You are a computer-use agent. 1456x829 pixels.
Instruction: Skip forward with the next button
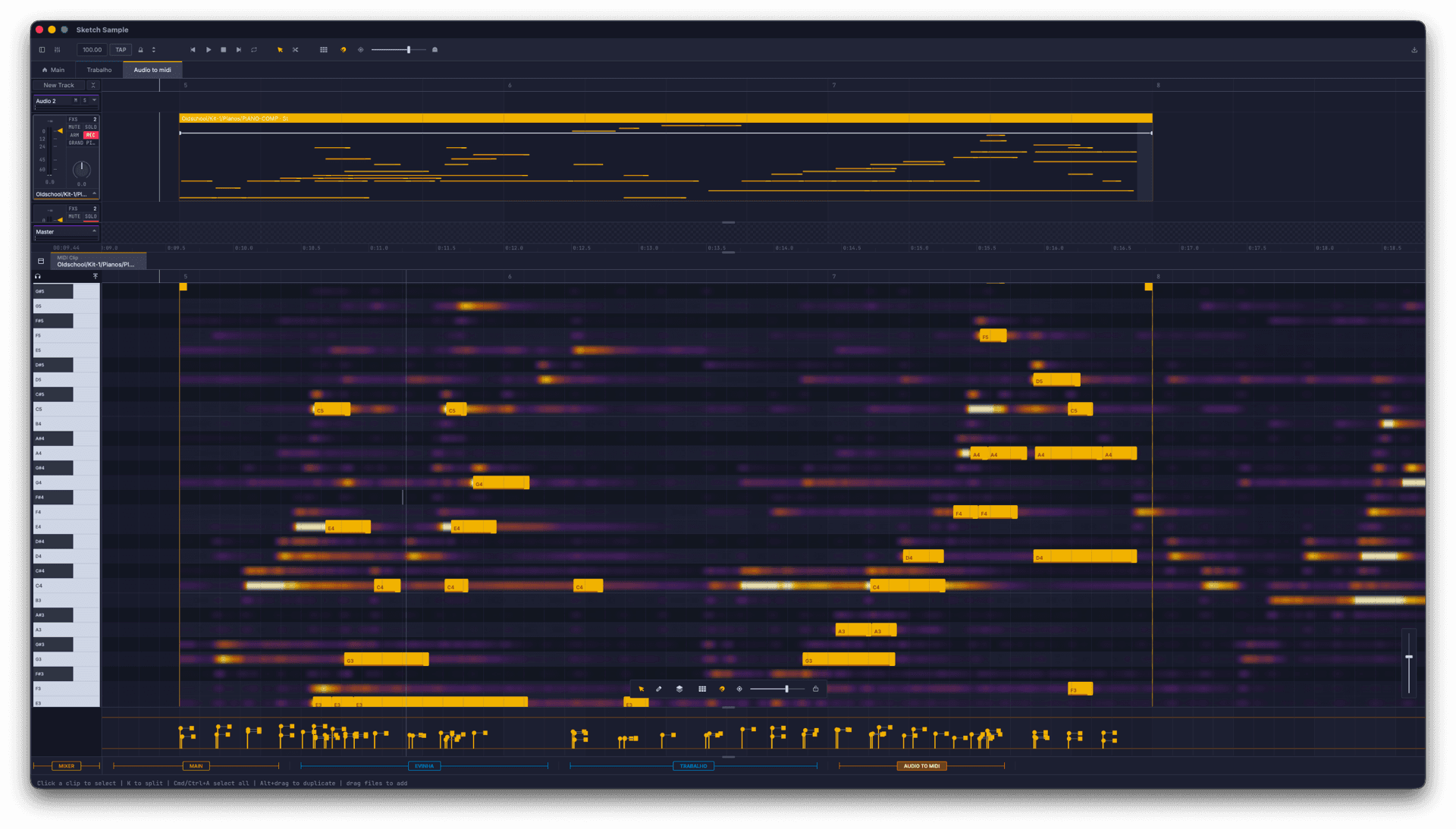pos(239,50)
